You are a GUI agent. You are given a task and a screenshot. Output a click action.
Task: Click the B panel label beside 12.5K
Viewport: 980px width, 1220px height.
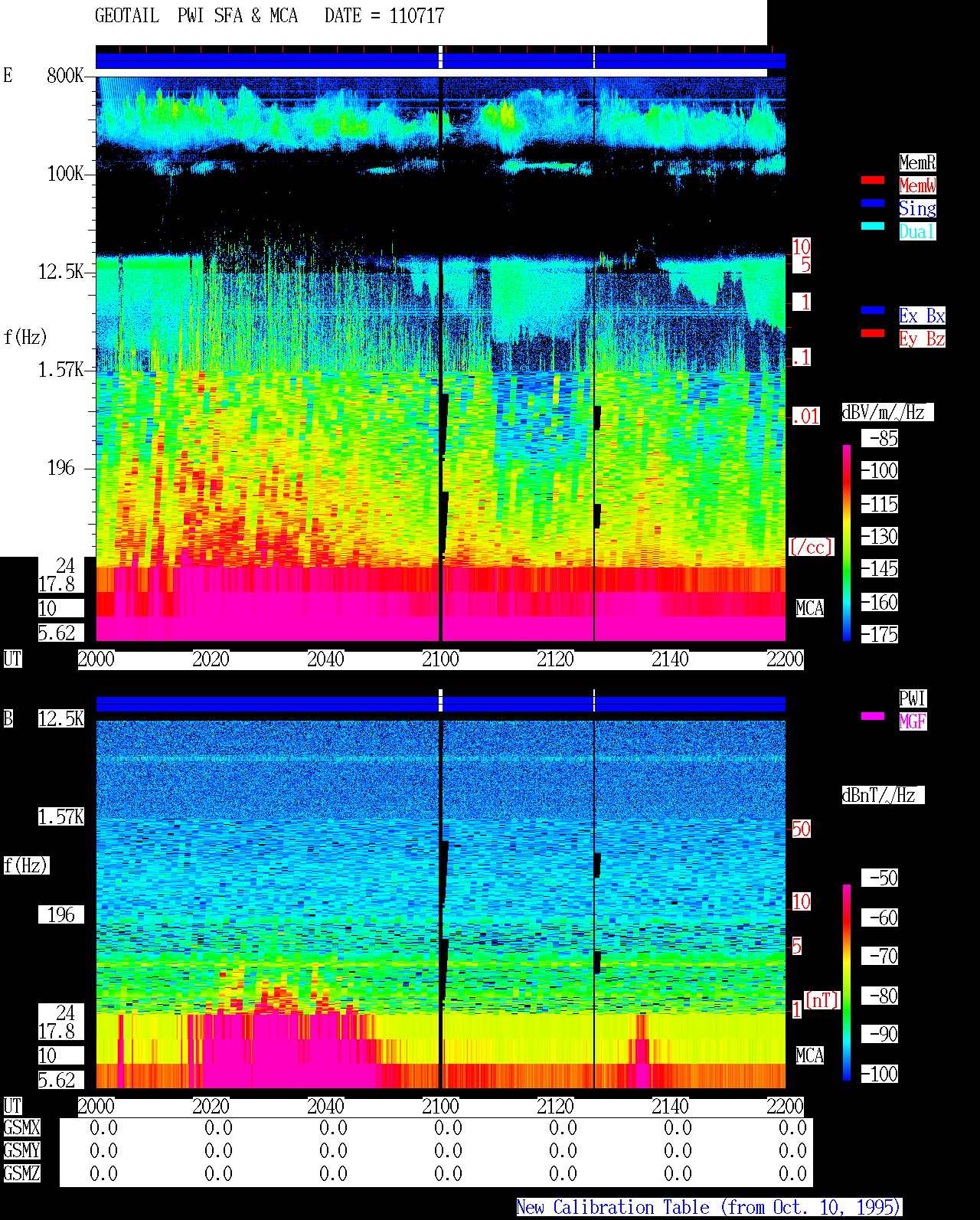8,718
